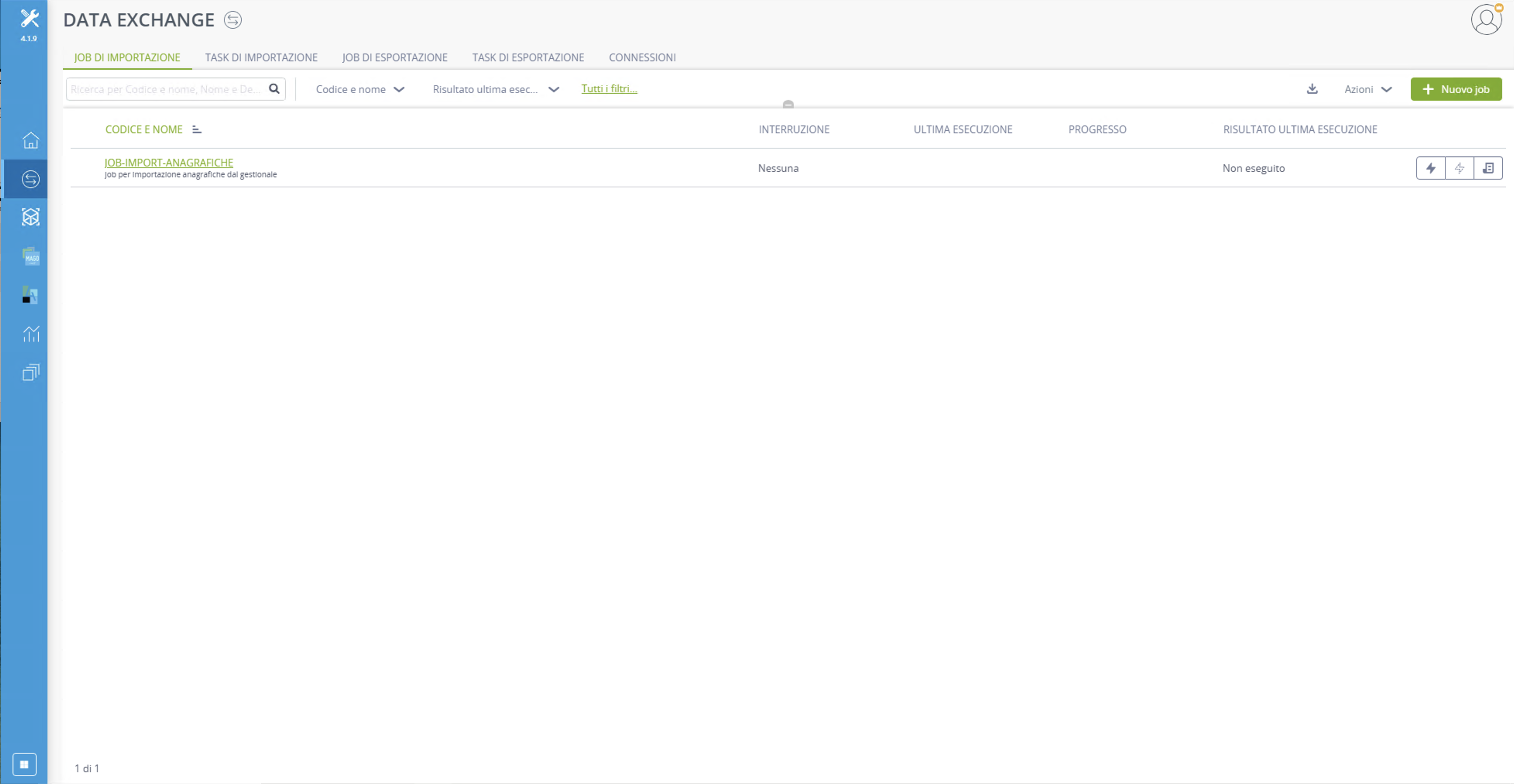The image size is (1514, 784).
Task: Open the cube module icon in sidebar
Action: pyautogui.click(x=31, y=217)
